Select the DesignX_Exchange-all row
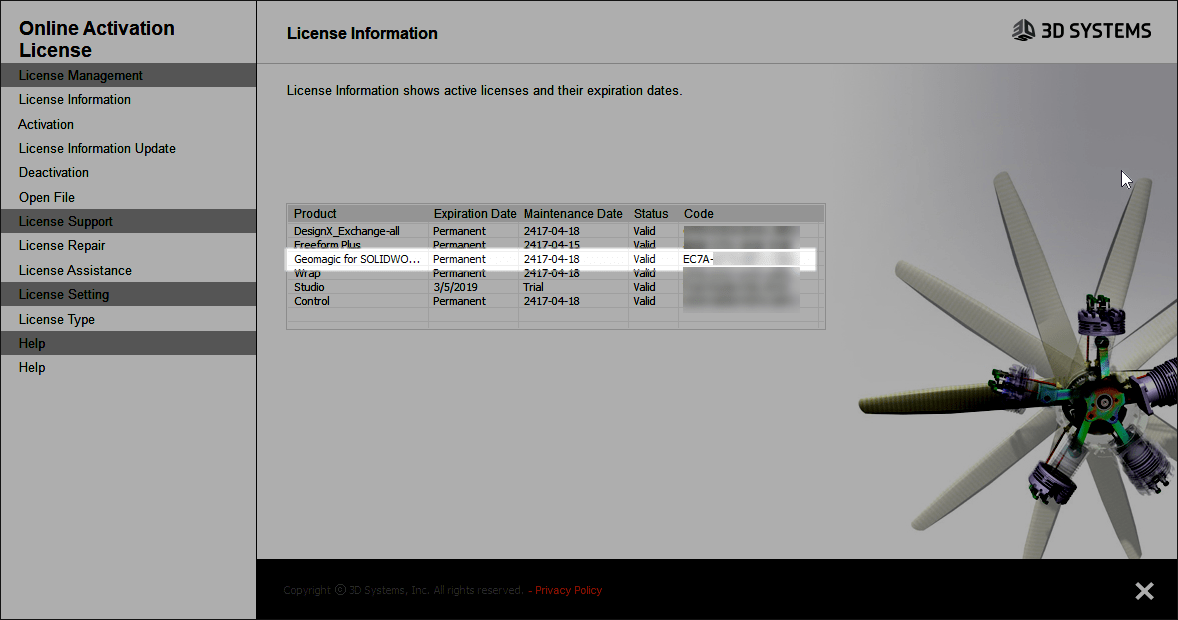Image resolution: width=1178 pixels, height=620 pixels. pos(556,231)
